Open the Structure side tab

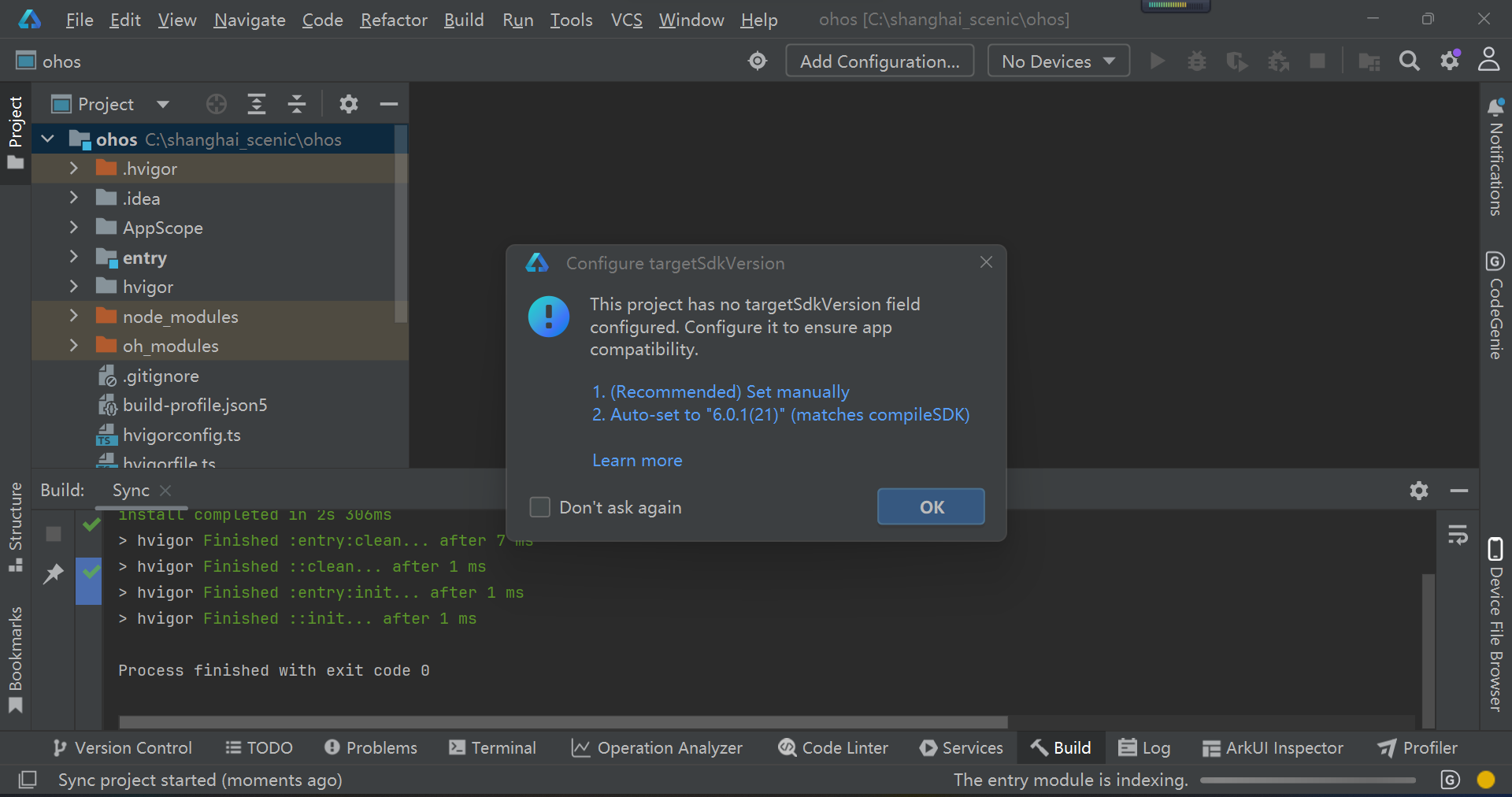[x=15, y=527]
